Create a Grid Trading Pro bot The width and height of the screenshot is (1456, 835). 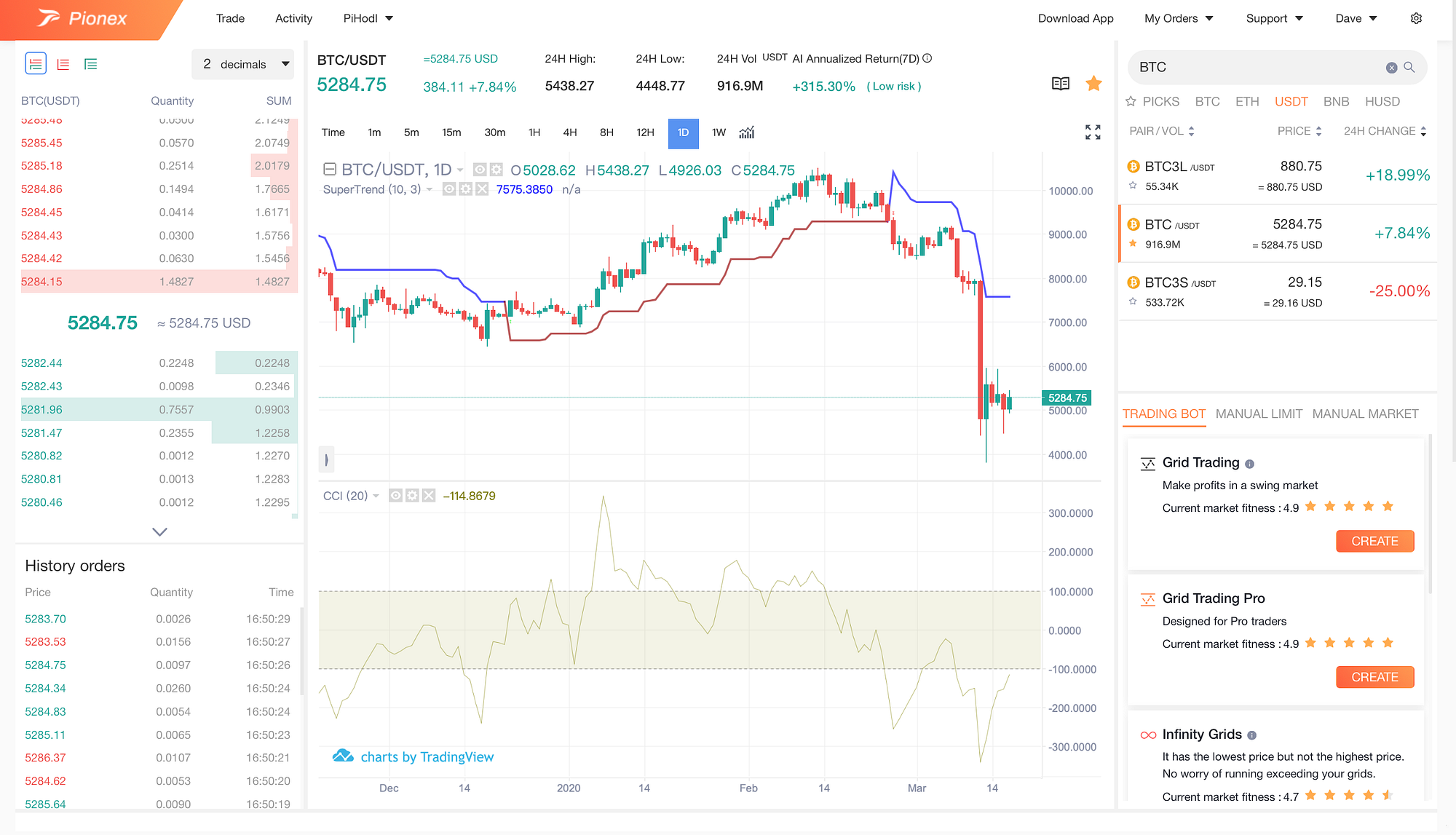[1374, 677]
